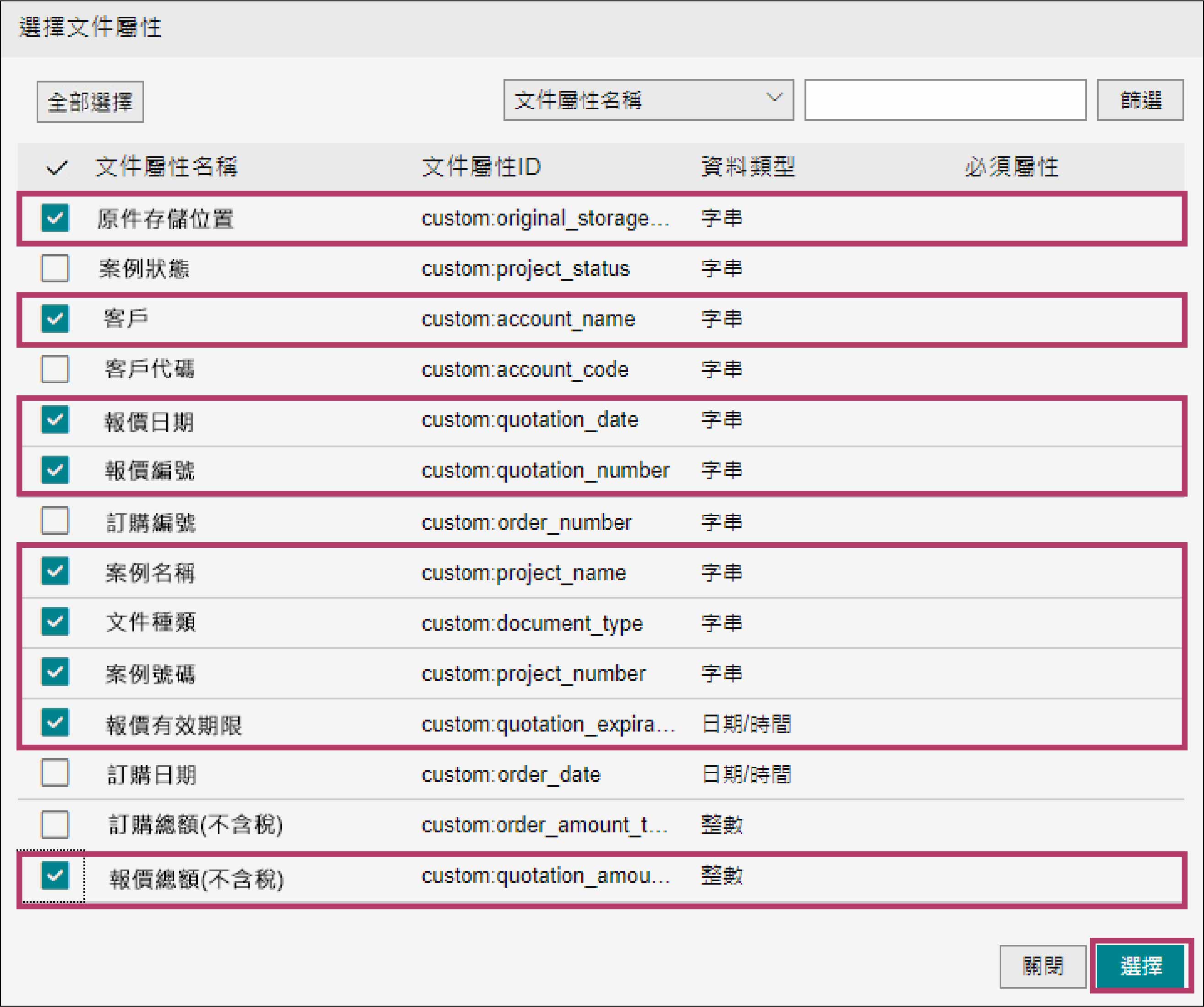1204x1007 pixels.
Task: Uncheck the 案例號碼 checkbox
Action: click(55, 673)
